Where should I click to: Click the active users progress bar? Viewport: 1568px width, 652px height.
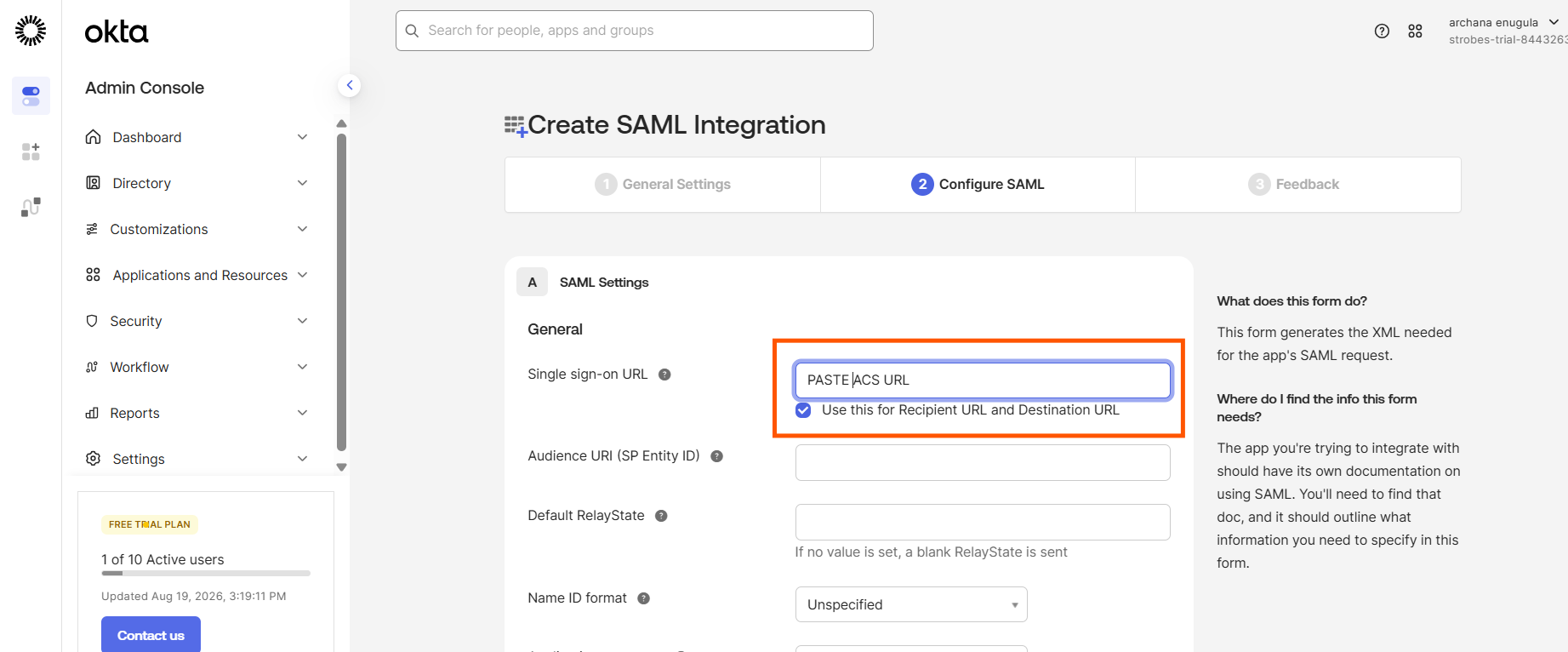(x=206, y=574)
